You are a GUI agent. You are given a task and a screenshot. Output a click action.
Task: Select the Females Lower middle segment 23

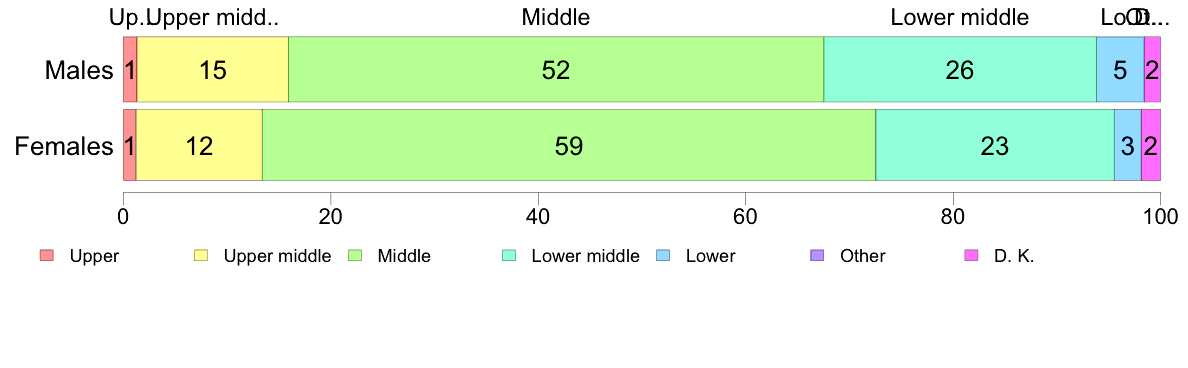(x=995, y=145)
